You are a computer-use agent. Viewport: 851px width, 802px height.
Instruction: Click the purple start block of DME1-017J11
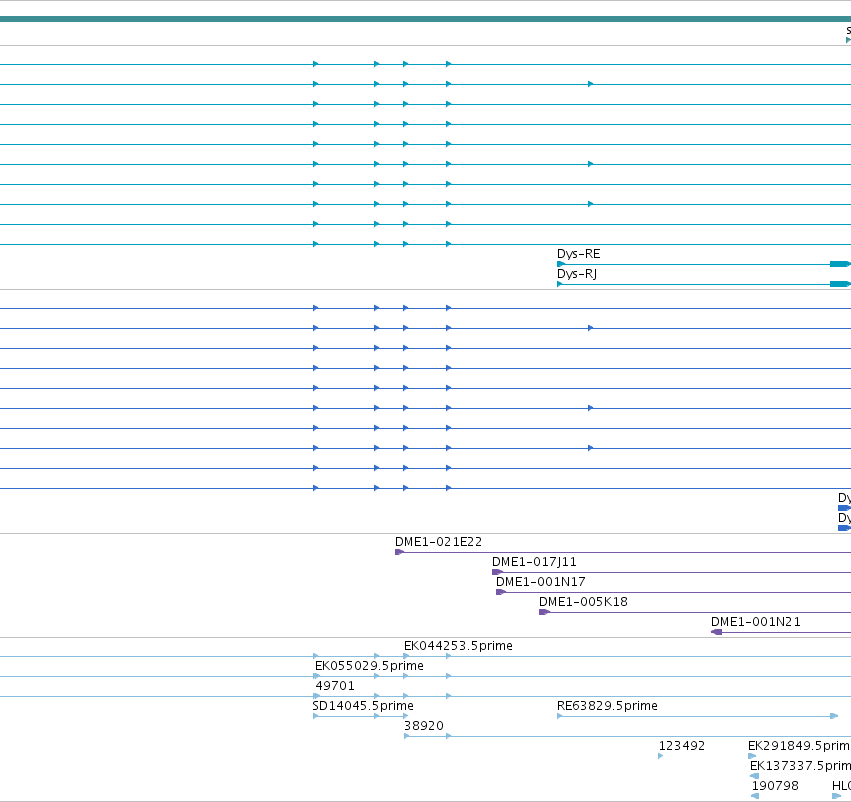497,572
